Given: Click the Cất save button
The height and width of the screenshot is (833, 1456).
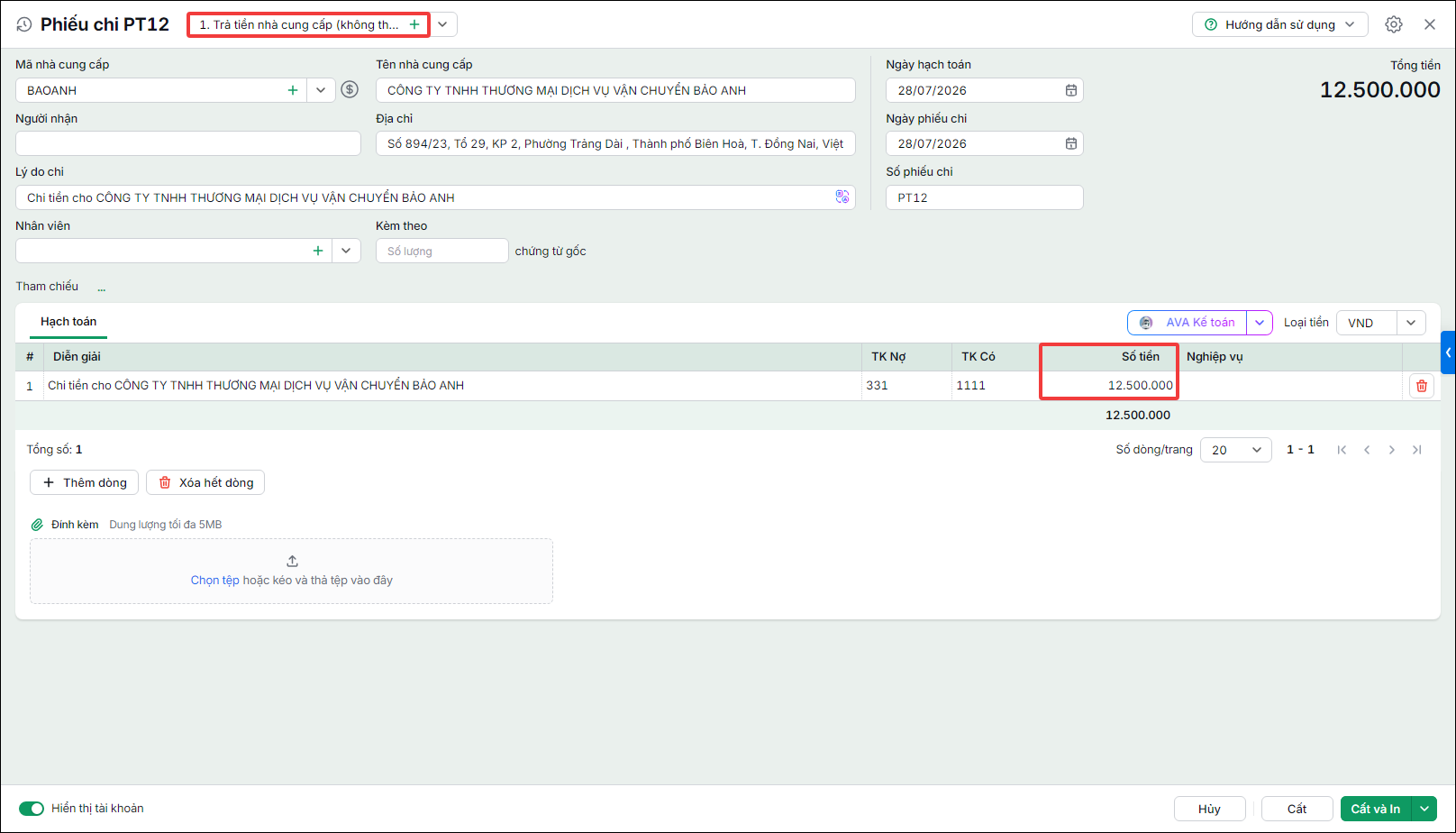Looking at the screenshot, I should (x=1297, y=809).
